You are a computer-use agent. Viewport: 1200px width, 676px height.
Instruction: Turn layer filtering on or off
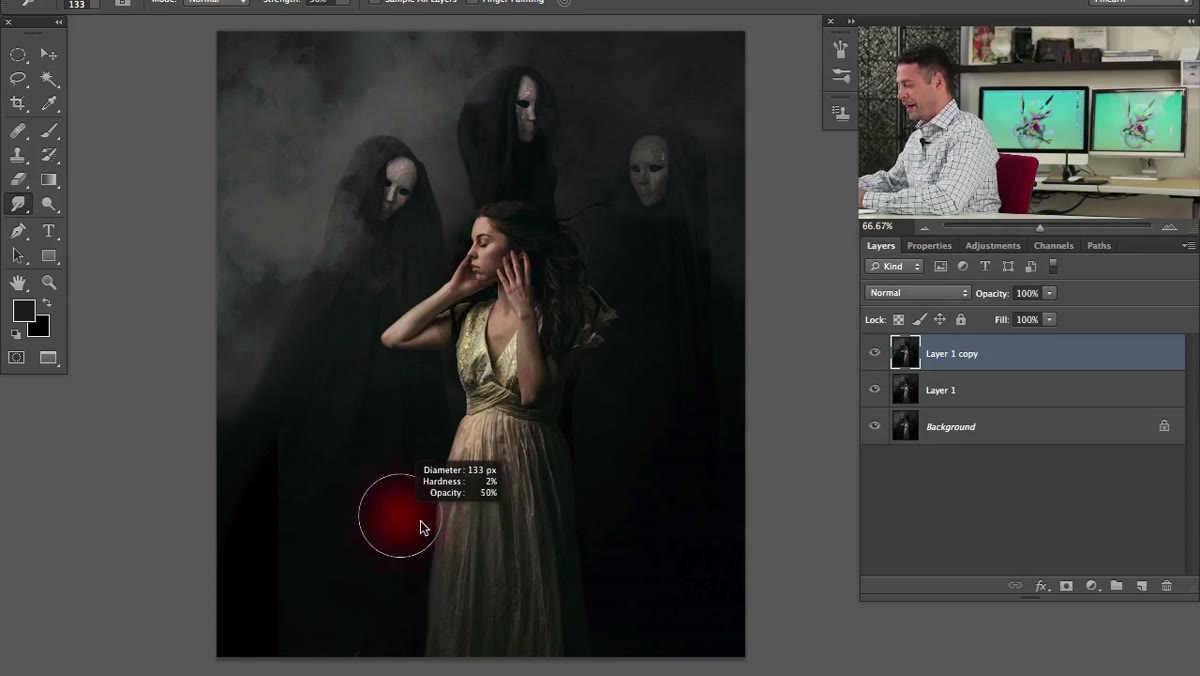[x=1053, y=267]
